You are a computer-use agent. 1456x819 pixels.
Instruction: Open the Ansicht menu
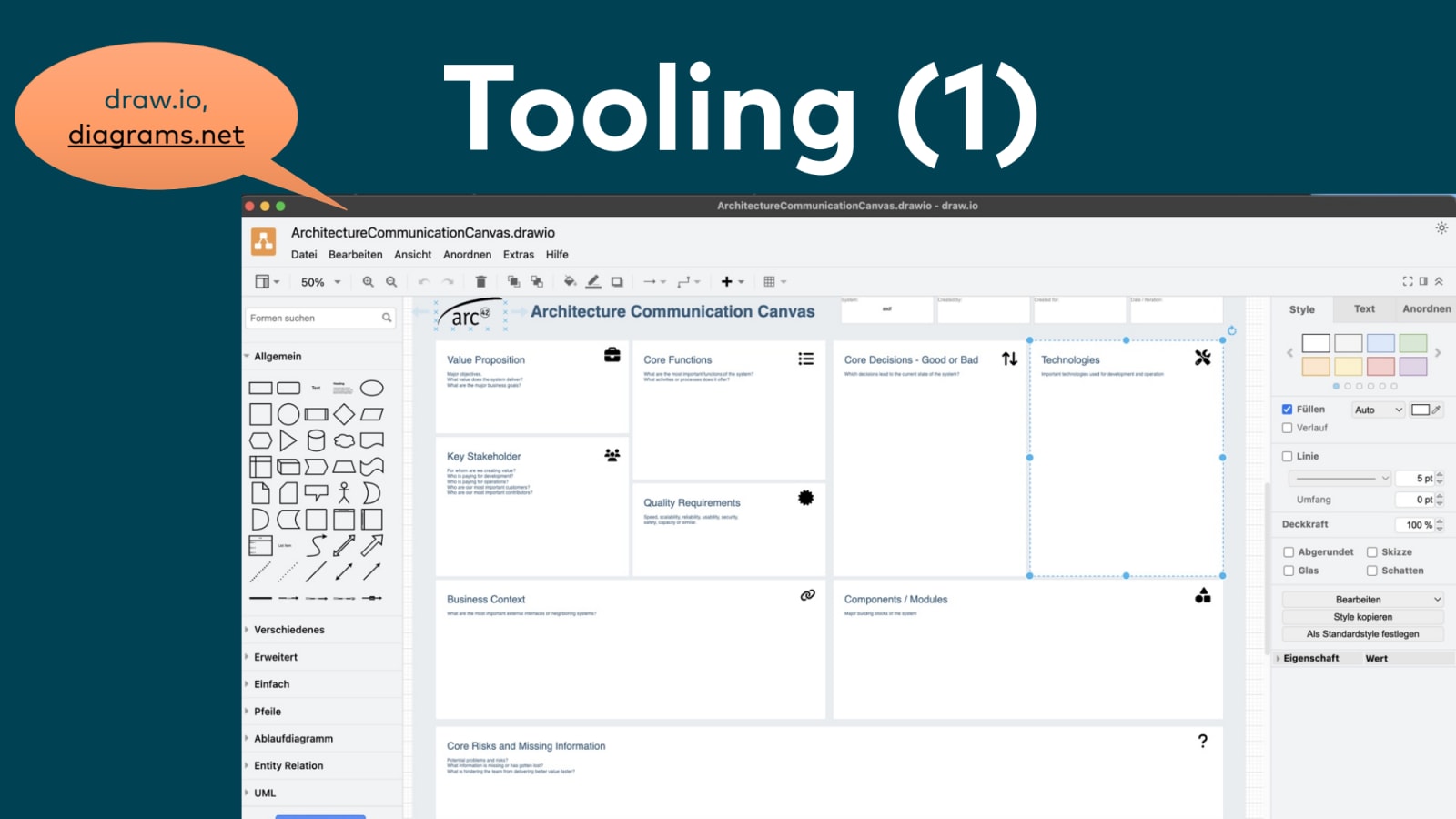coord(413,255)
